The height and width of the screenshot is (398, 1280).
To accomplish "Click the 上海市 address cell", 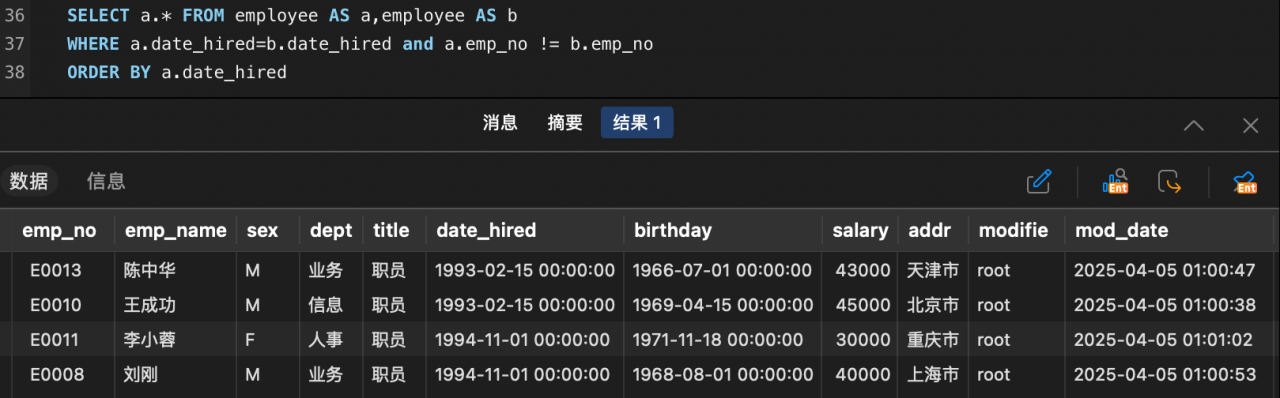I will coord(933,375).
